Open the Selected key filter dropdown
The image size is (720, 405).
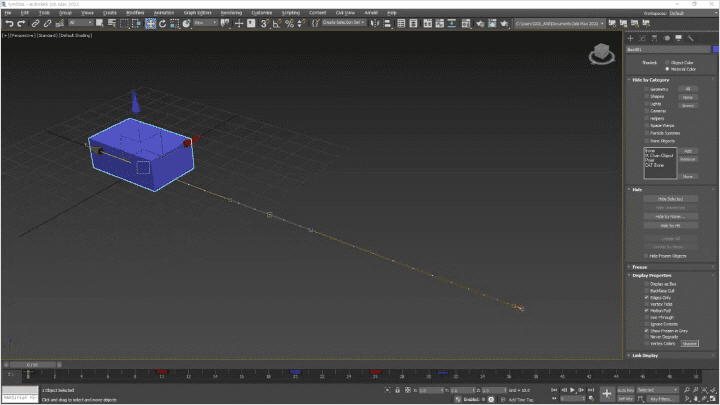point(657,390)
